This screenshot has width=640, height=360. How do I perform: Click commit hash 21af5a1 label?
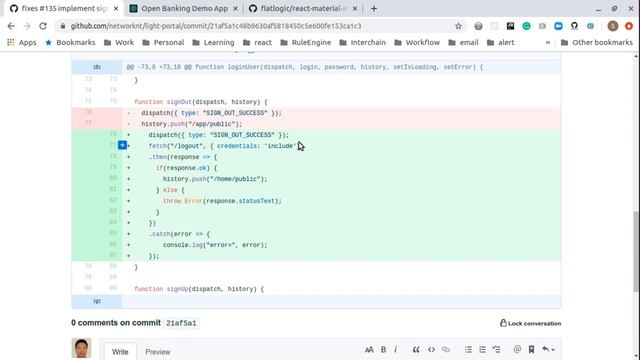181,323
